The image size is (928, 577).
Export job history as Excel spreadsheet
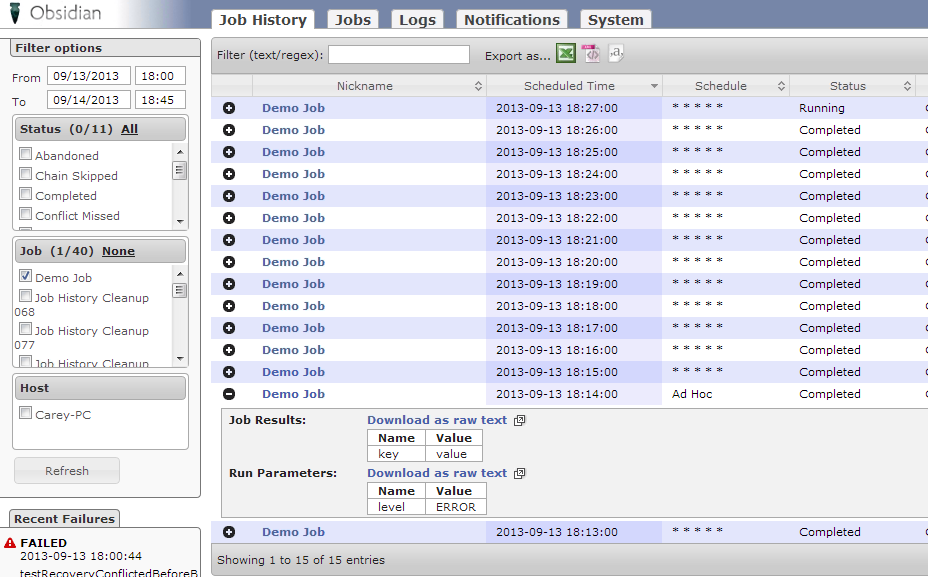coord(566,54)
